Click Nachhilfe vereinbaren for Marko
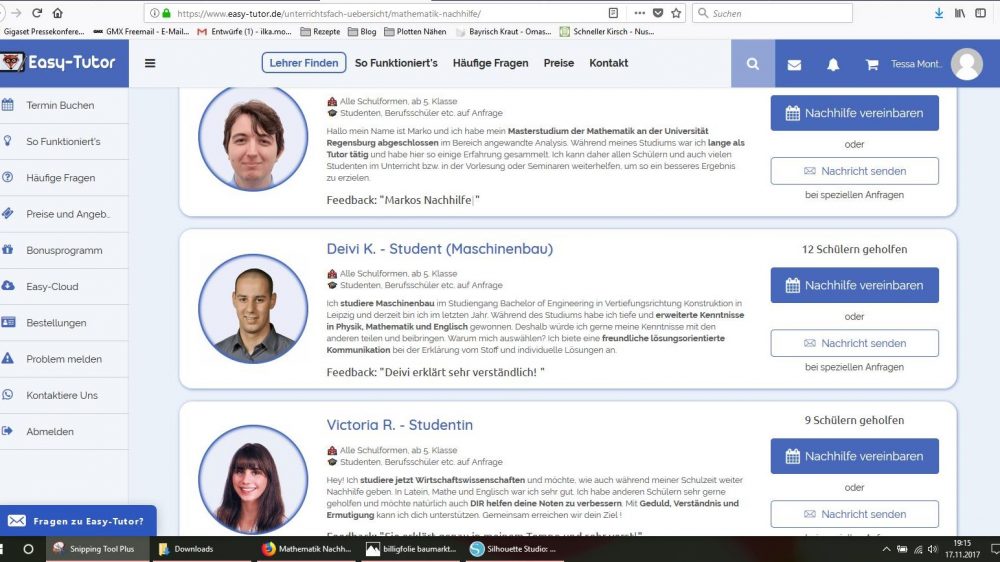The width and height of the screenshot is (1000, 562). [x=854, y=113]
